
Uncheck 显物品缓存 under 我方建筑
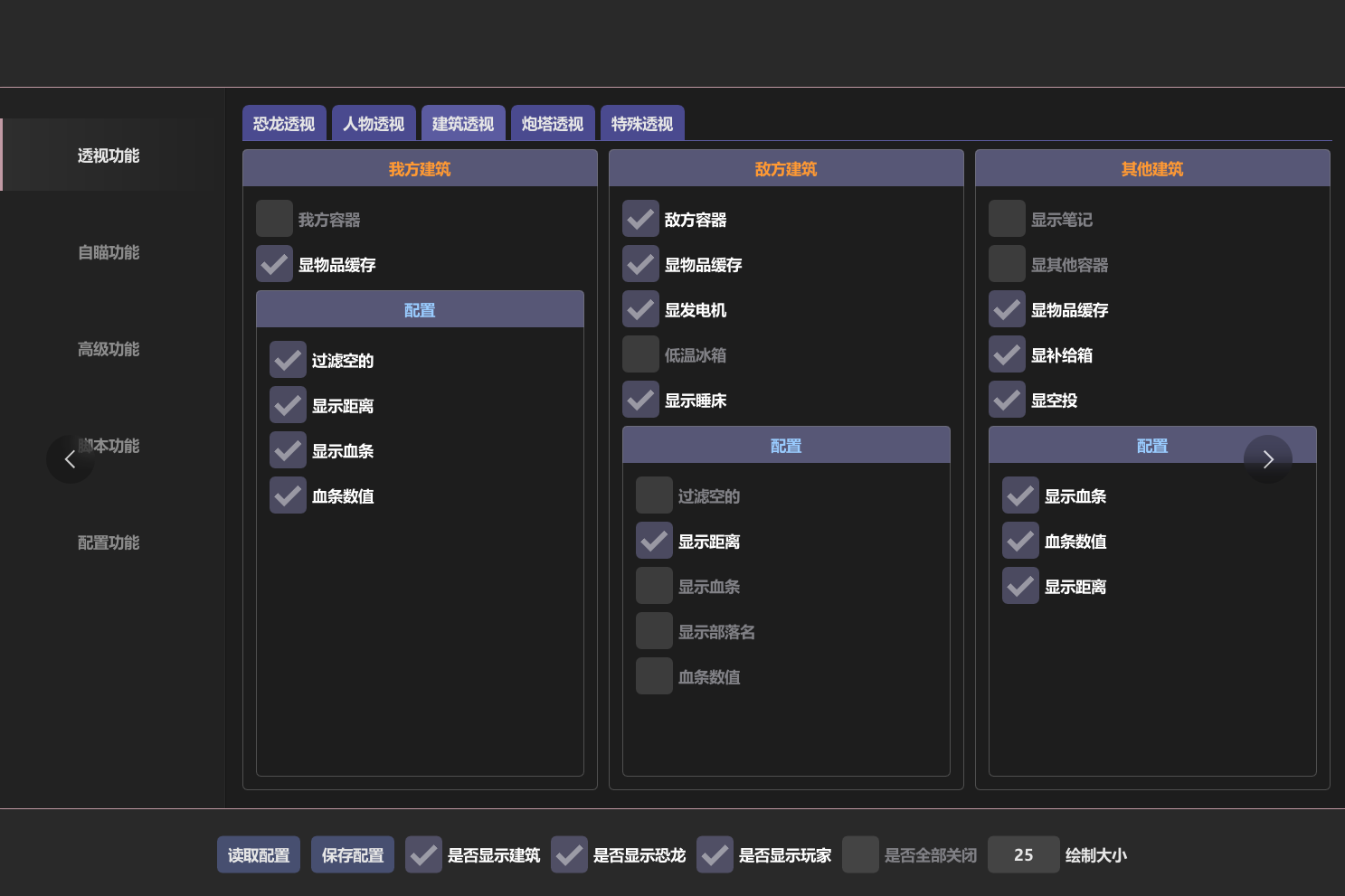pos(274,264)
